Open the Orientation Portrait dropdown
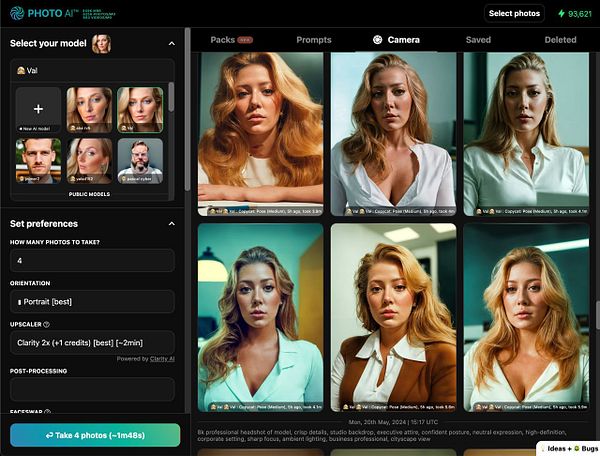This screenshot has height=456, width=600. click(92, 301)
